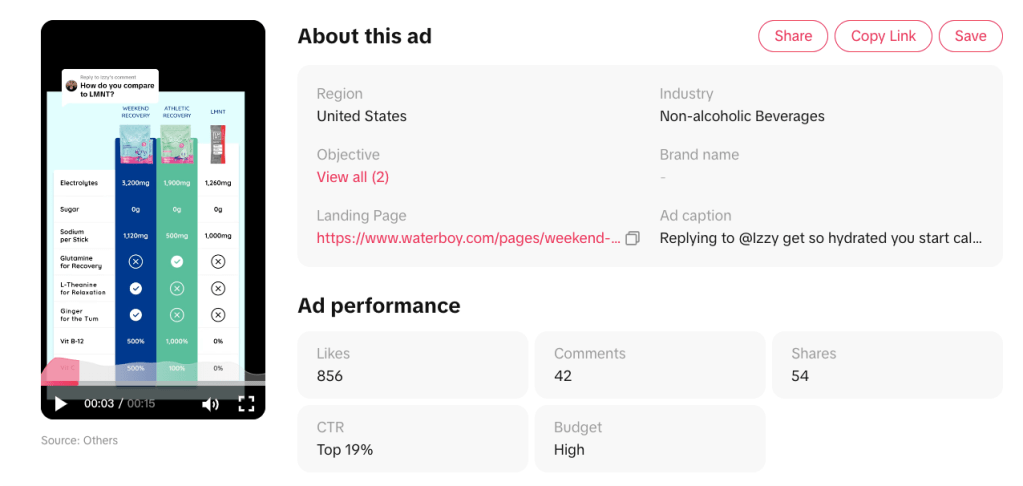This screenshot has width=1023, height=486.
Task: Open the waterboy.com landing page link
Action: pos(468,238)
